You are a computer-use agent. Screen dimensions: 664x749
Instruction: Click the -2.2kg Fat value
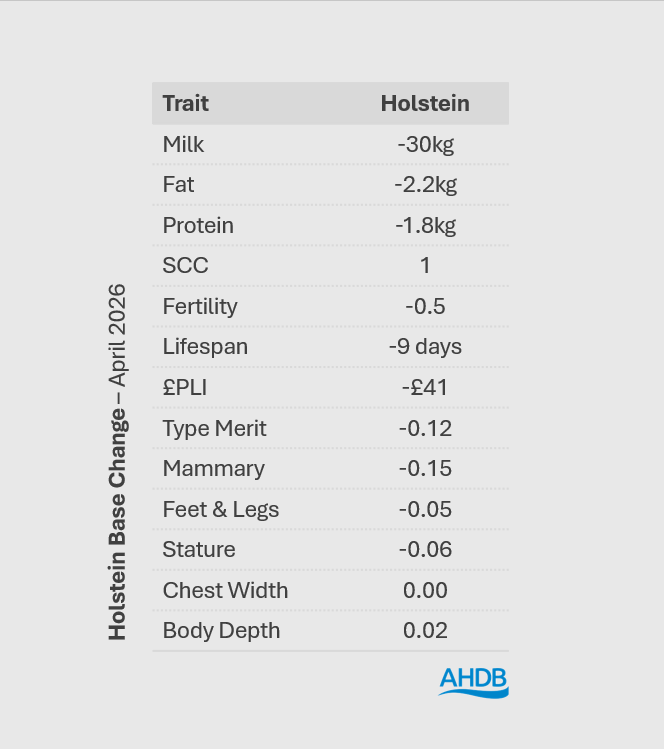(425, 185)
